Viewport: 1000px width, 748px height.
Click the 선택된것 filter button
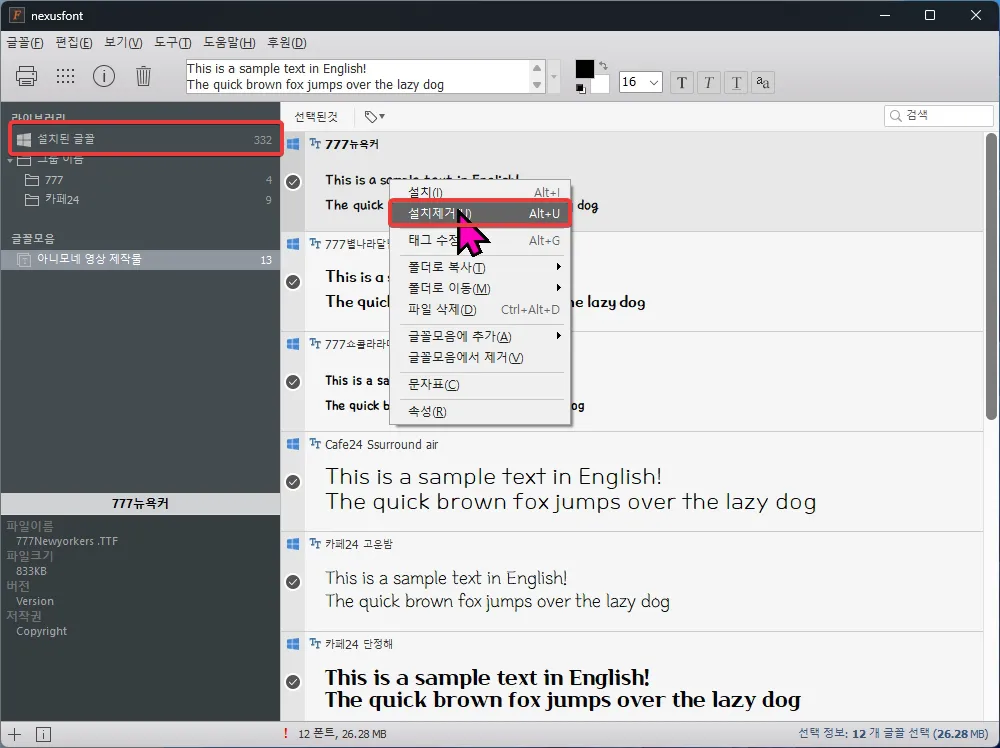316,117
